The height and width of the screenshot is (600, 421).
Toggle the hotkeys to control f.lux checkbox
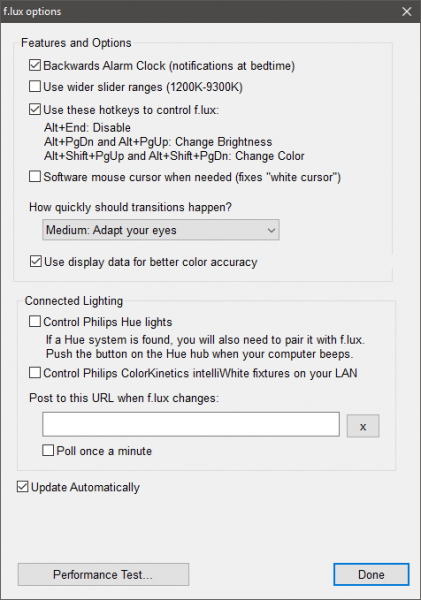pyautogui.click(x=35, y=110)
